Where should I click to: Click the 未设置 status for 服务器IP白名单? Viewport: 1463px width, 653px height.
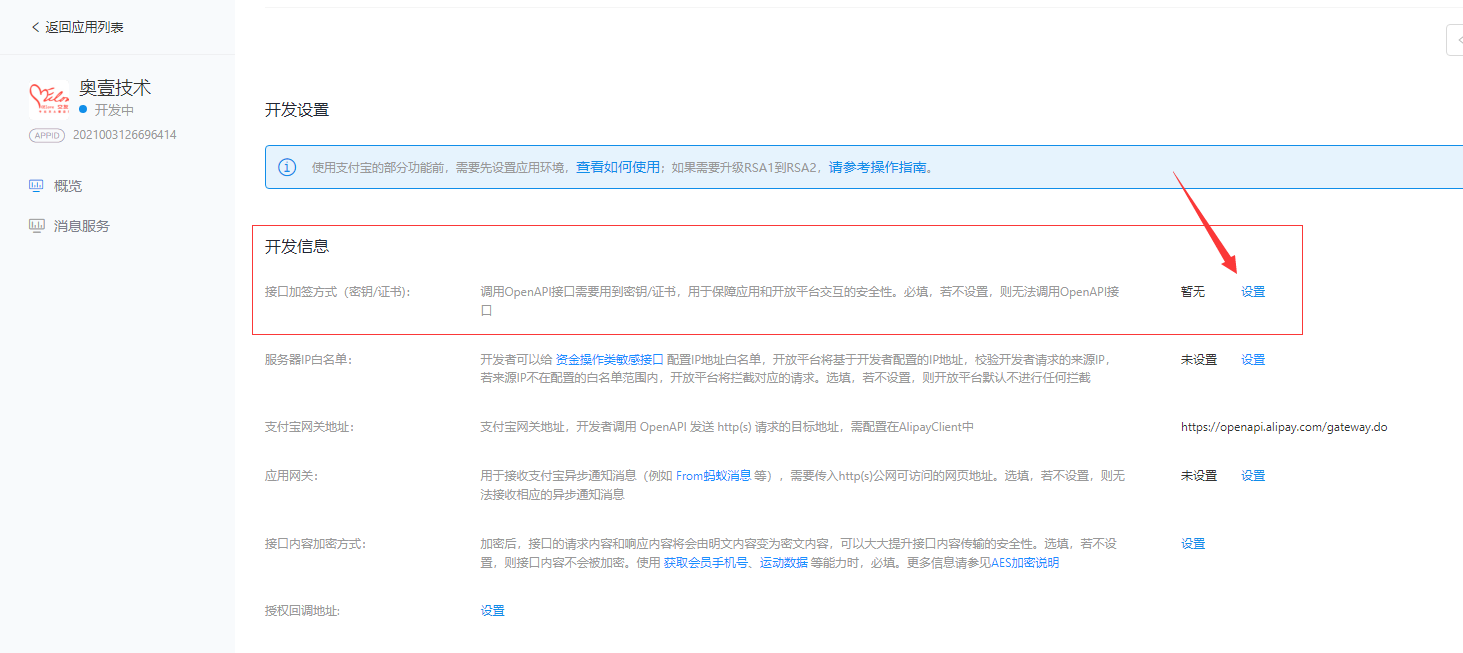coord(1199,360)
